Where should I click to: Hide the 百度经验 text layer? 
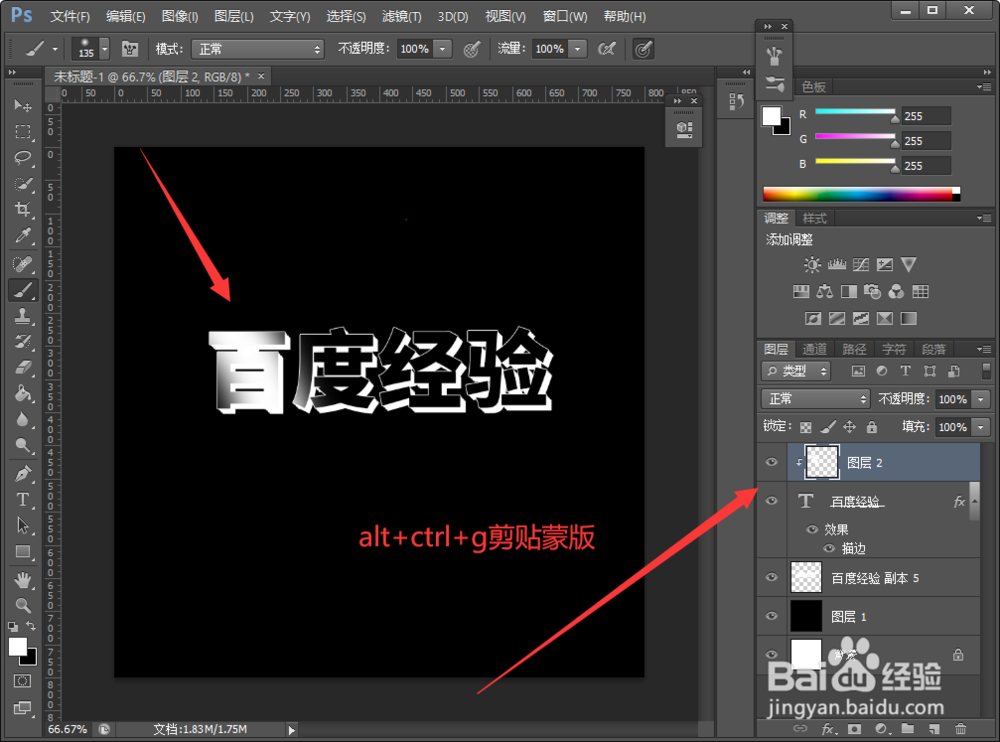click(771, 501)
